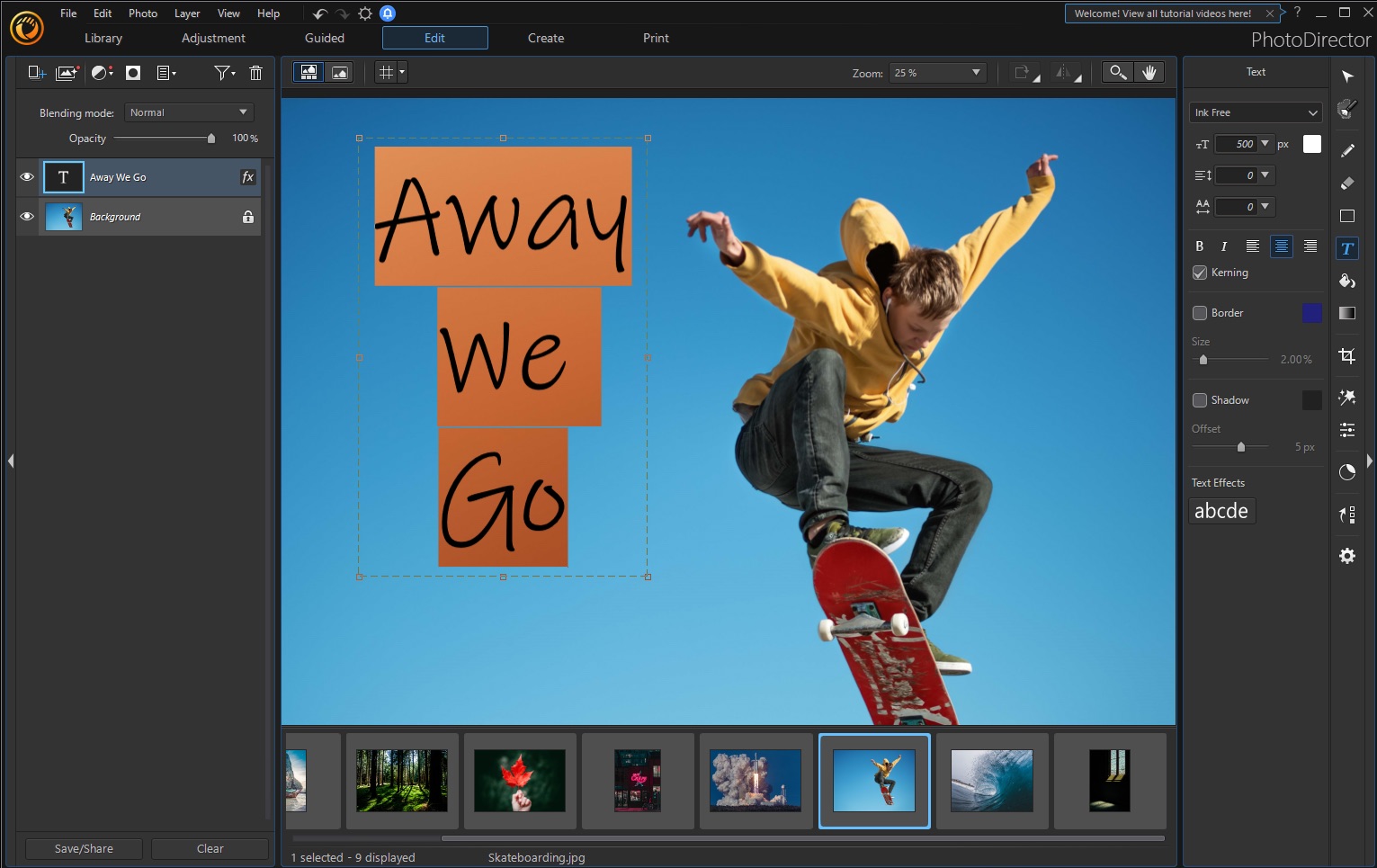Select the Fill bucket tool

tap(1346, 282)
